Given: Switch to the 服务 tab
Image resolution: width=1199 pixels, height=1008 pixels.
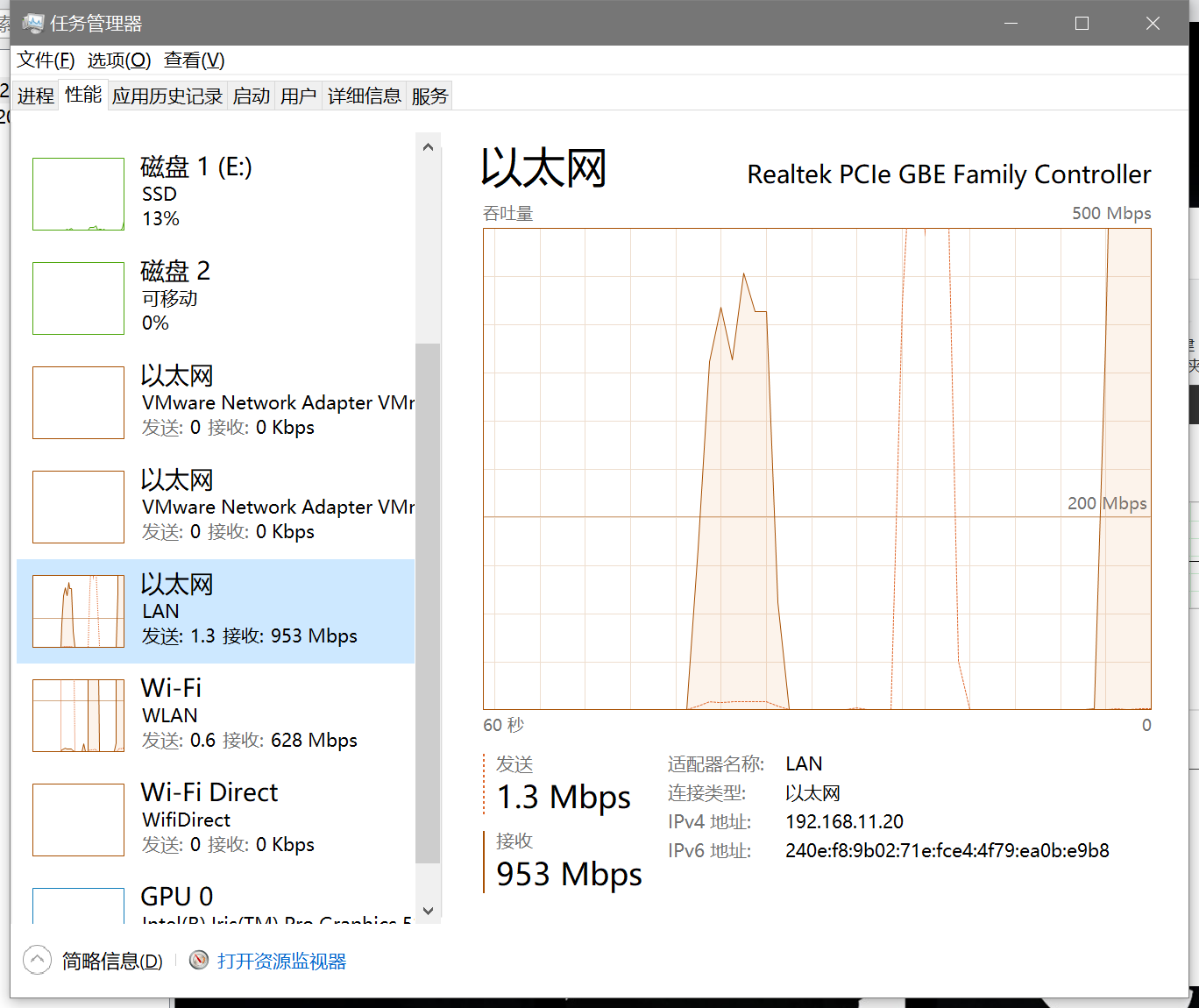Looking at the screenshot, I should pyautogui.click(x=429, y=96).
